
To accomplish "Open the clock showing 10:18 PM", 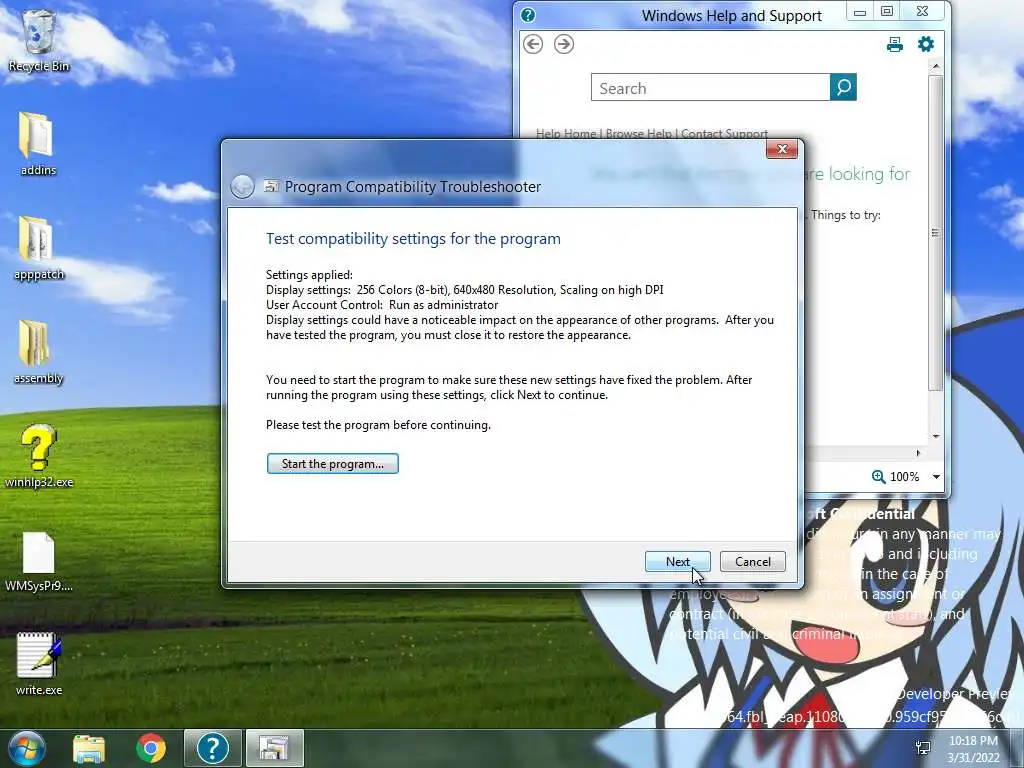I will (x=973, y=749).
